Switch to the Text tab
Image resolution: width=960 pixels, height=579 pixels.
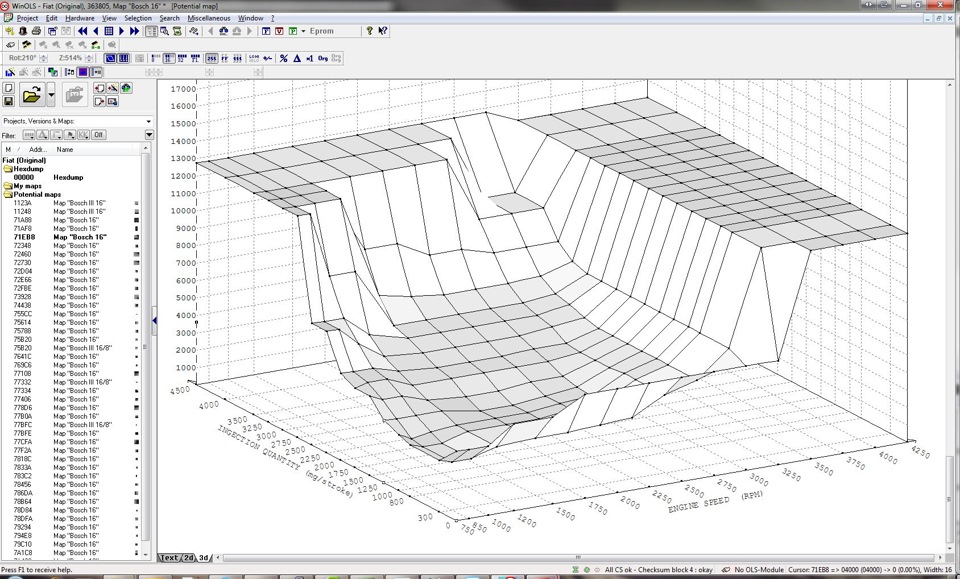[170, 558]
